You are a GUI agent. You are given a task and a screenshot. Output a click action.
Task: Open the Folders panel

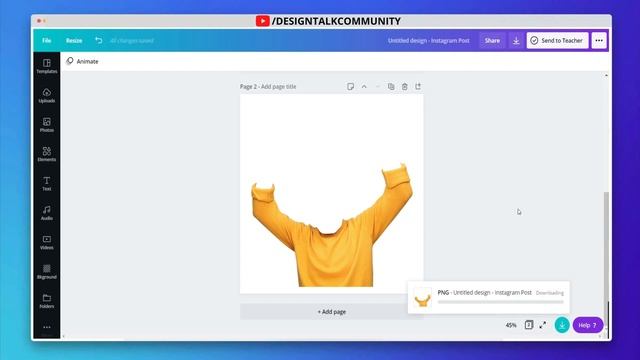pyautogui.click(x=47, y=301)
